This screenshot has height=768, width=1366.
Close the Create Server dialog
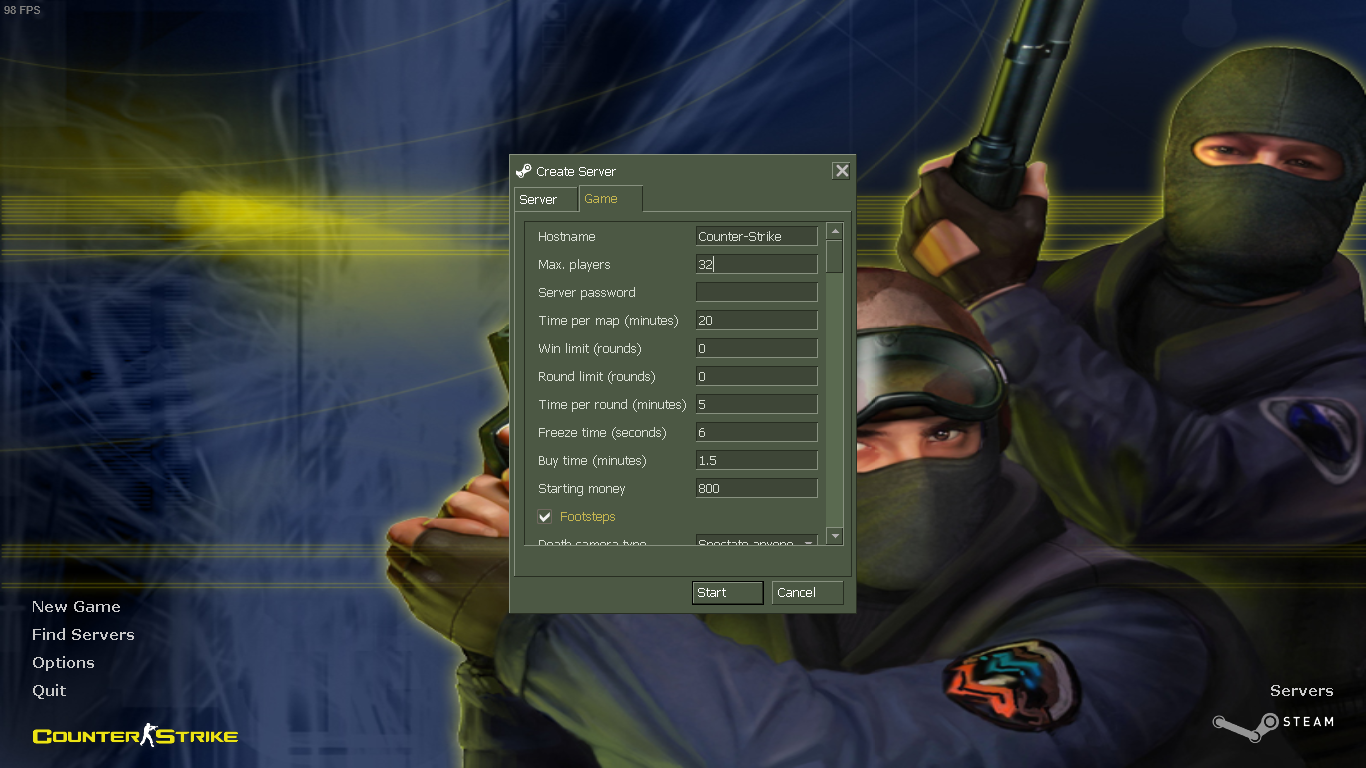(841, 171)
